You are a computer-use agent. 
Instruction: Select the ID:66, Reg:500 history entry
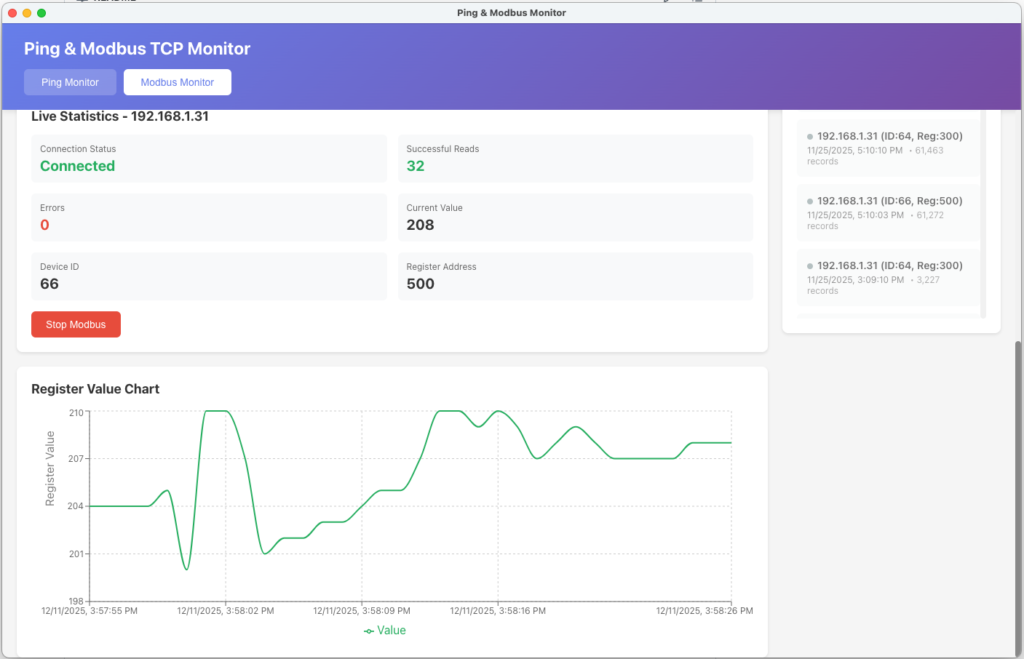pos(888,212)
